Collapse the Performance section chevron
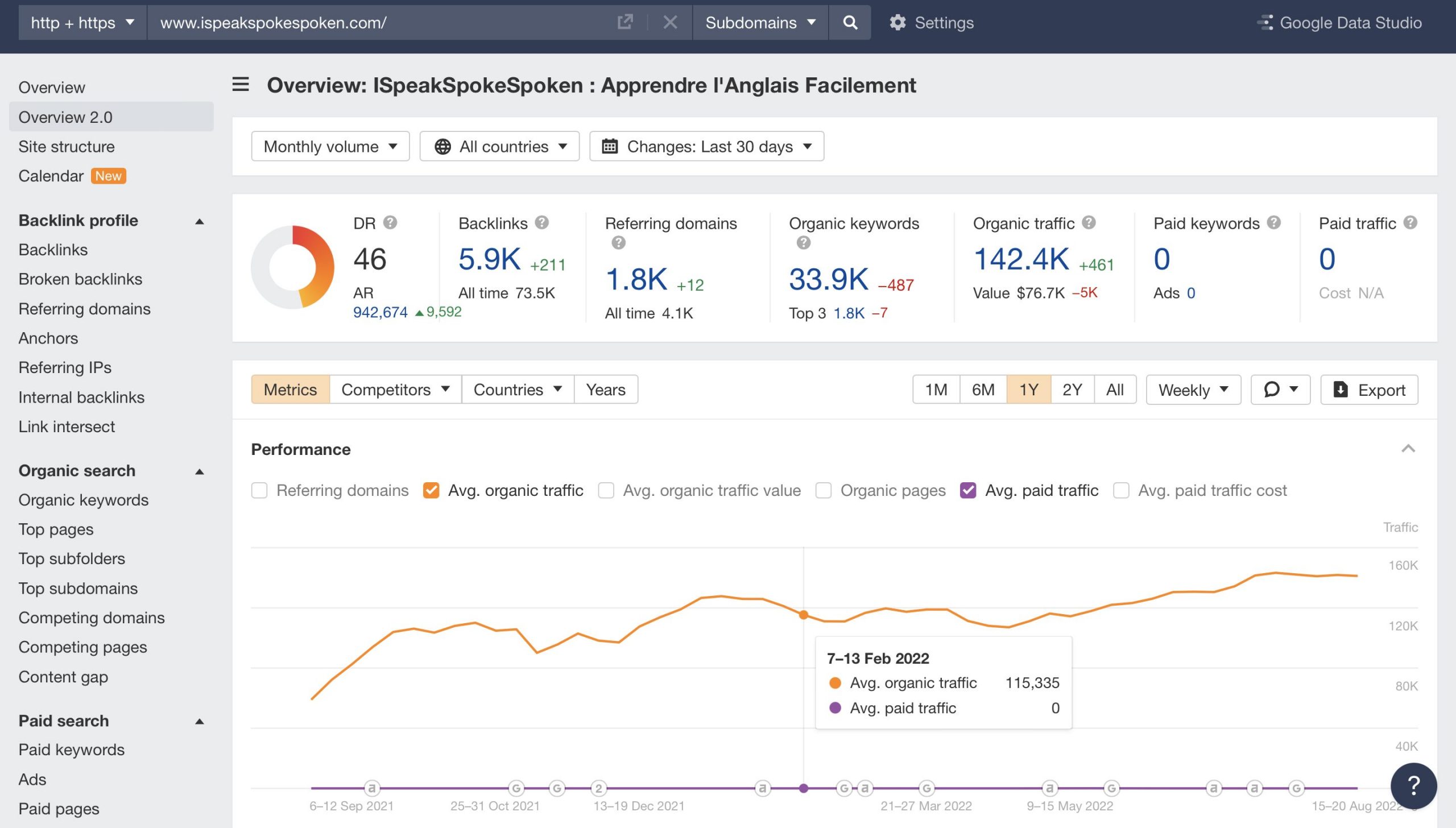The width and height of the screenshot is (1456, 828). click(1408, 449)
